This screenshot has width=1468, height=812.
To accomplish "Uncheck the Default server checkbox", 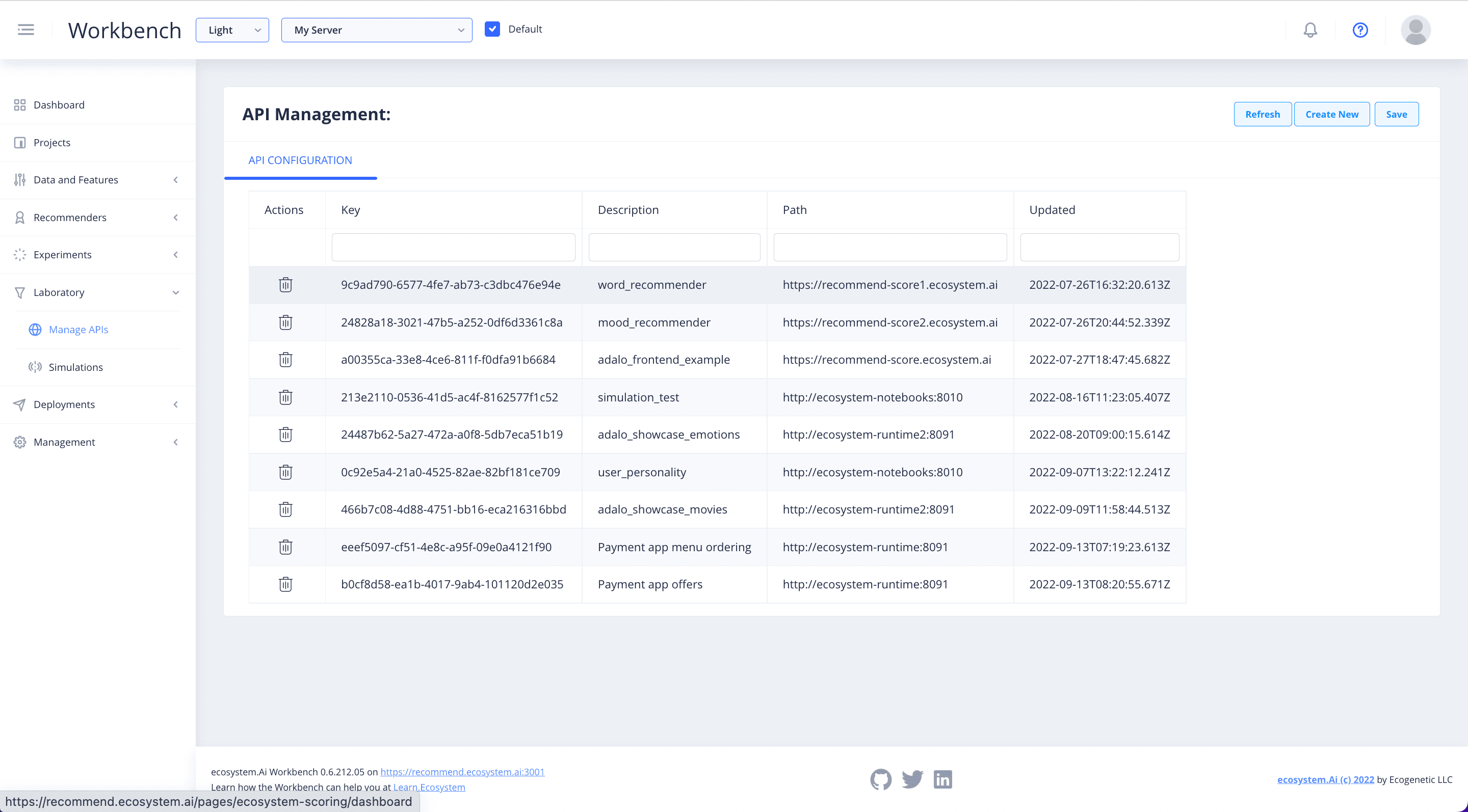I will 492,29.
